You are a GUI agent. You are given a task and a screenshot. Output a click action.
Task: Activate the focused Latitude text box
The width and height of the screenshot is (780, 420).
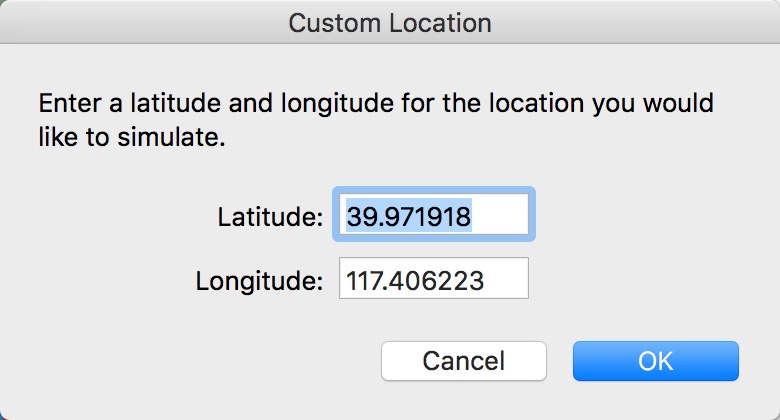(x=433, y=216)
